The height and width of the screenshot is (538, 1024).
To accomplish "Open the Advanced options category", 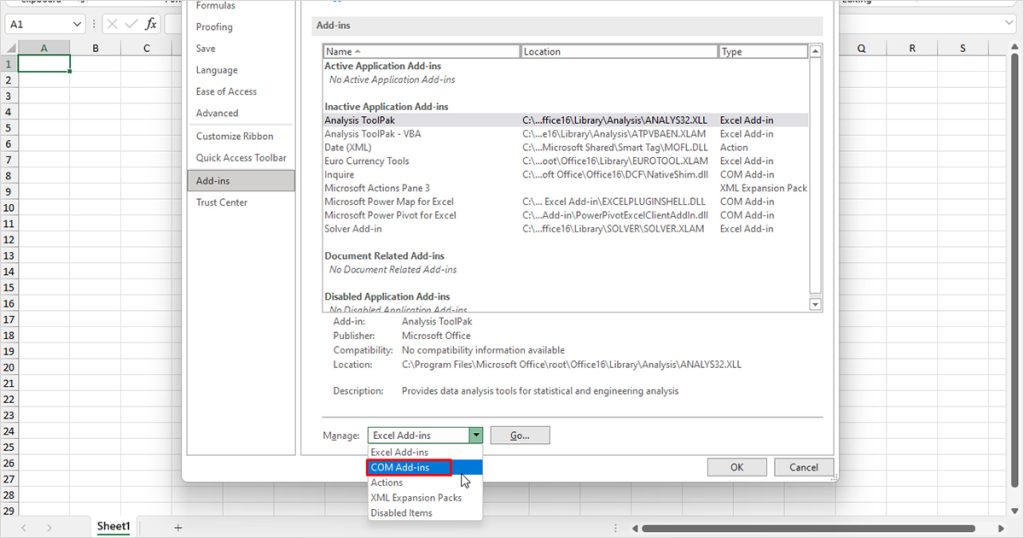I will [241, 113].
